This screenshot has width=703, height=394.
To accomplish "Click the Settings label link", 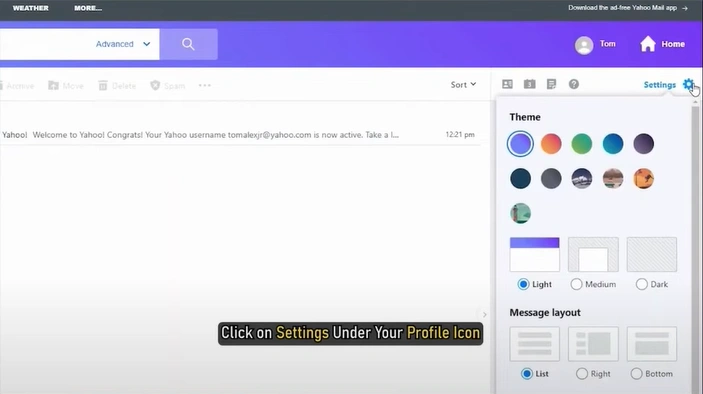I will 660,85.
